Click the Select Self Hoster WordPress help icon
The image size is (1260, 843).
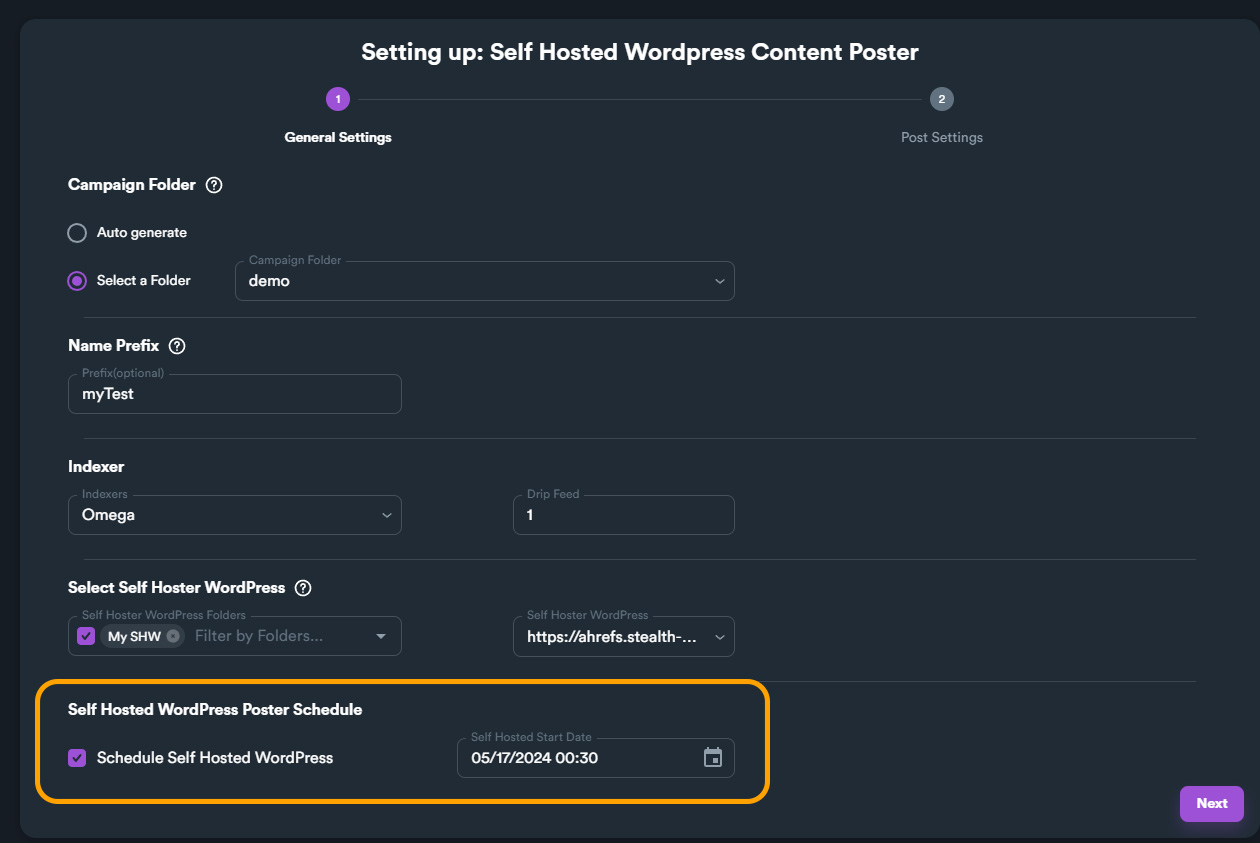pyautogui.click(x=303, y=588)
